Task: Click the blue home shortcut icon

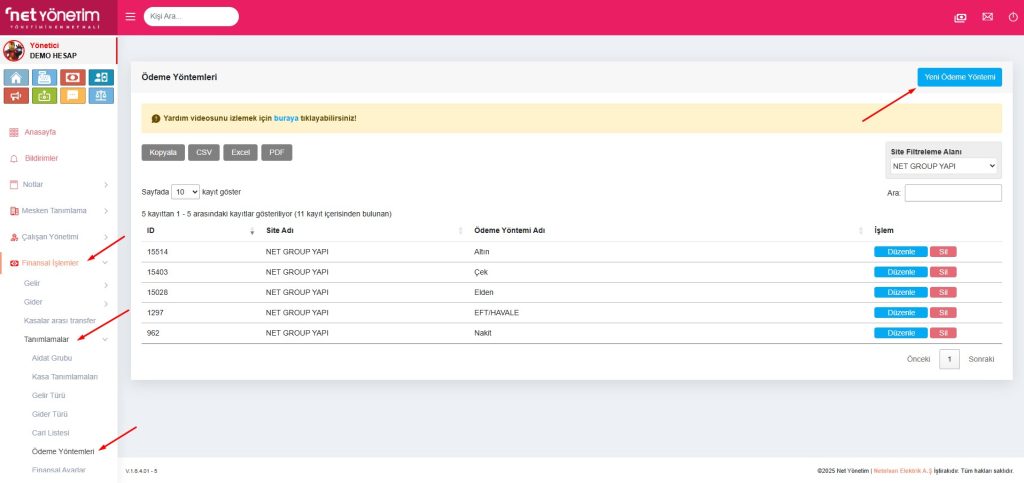Action: (x=16, y=77)
